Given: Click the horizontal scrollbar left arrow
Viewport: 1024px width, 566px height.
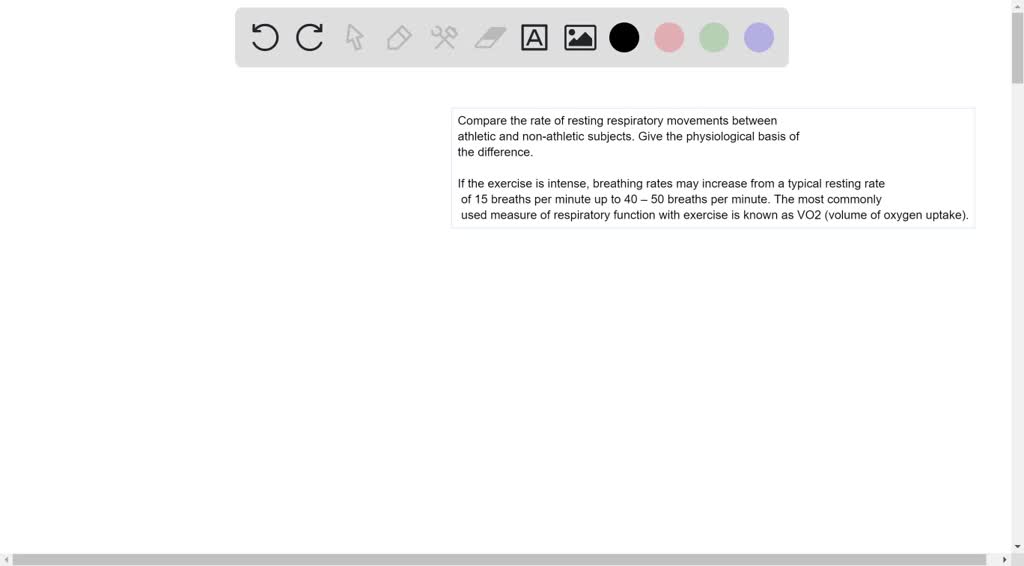Looking at the screenshot, I should (6, 559).
